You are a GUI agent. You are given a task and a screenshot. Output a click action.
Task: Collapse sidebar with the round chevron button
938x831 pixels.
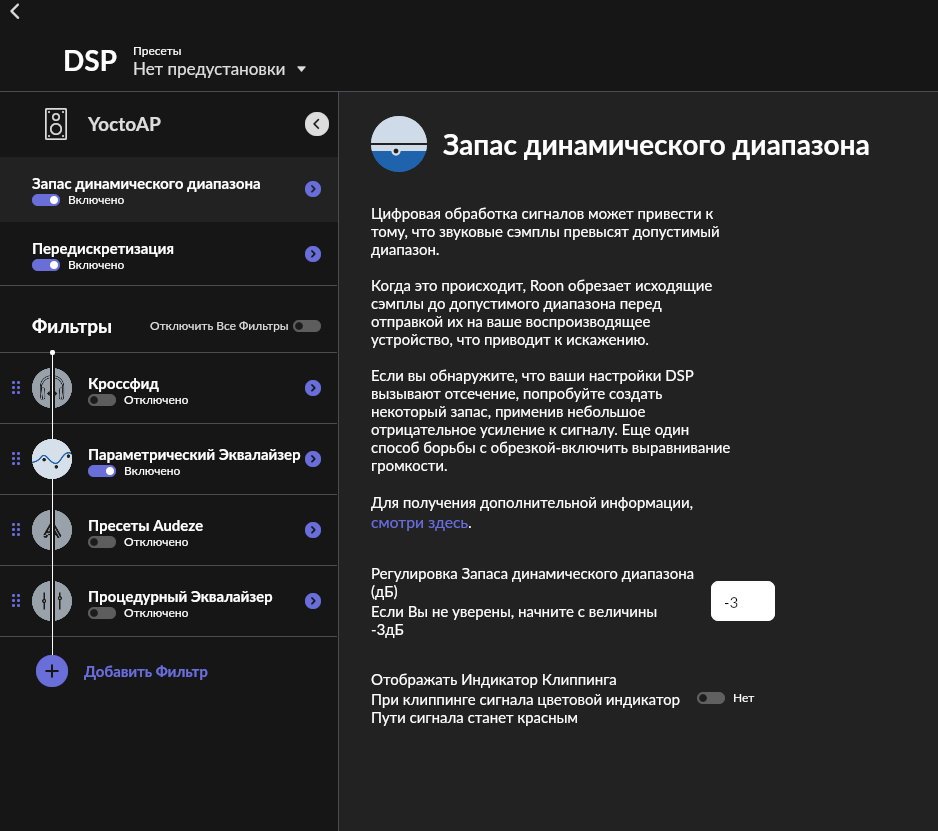(316, 124)
